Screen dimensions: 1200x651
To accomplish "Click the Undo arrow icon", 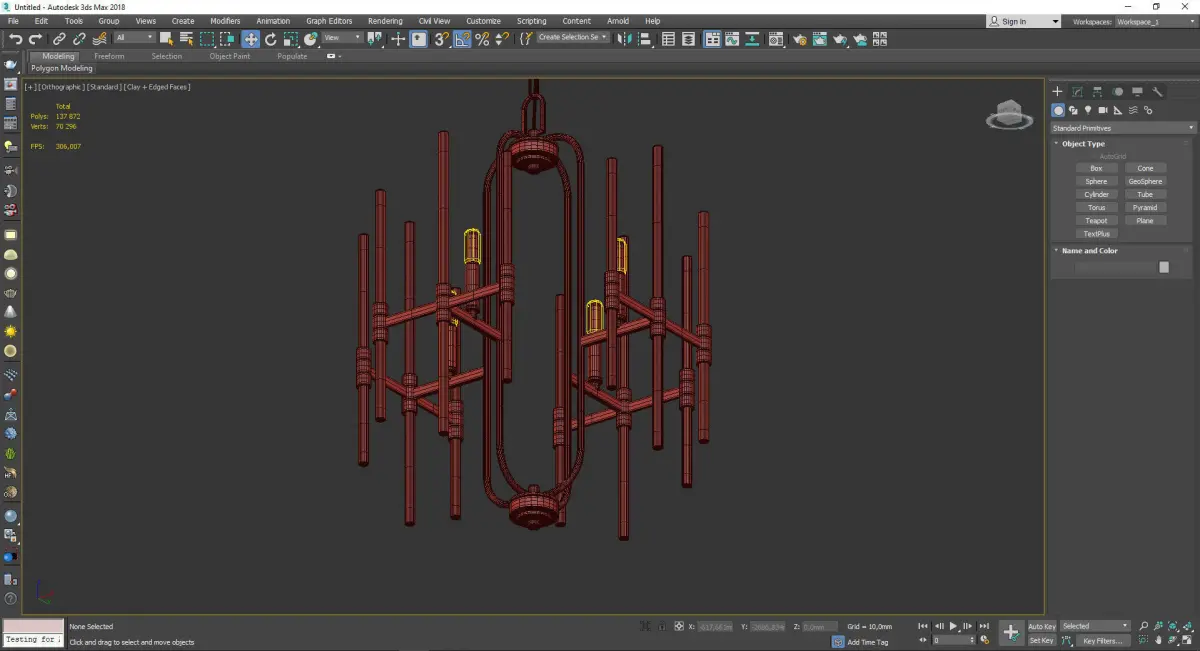I will [x=15, y=39].
